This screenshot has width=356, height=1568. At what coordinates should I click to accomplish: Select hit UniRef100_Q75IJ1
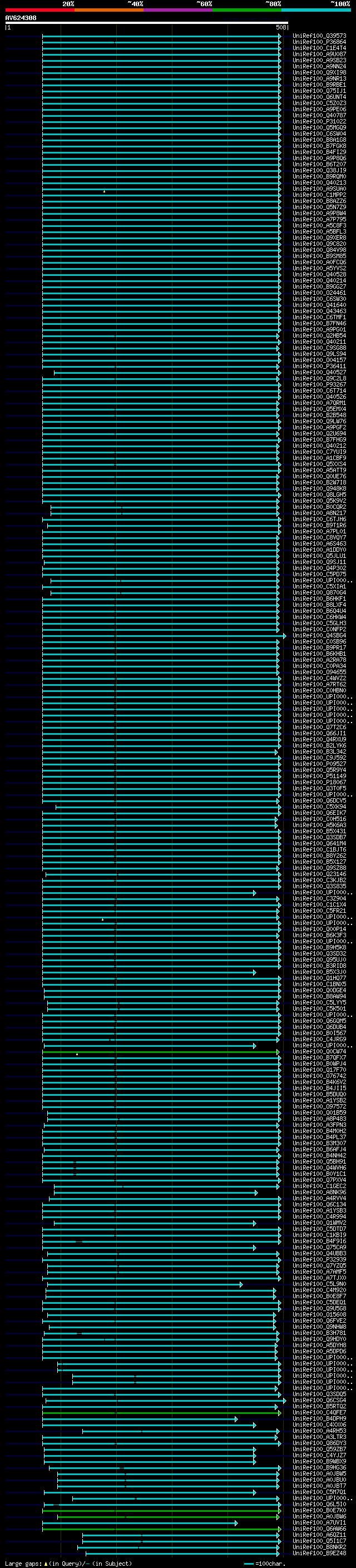pyautogui.click(x=319, y=91)
